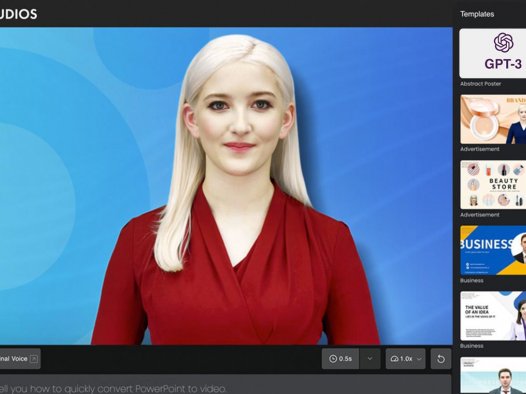The image size is (526, 394).
Task: Select the cosmetics compact Advertisement template
Action: coord(492,119)
